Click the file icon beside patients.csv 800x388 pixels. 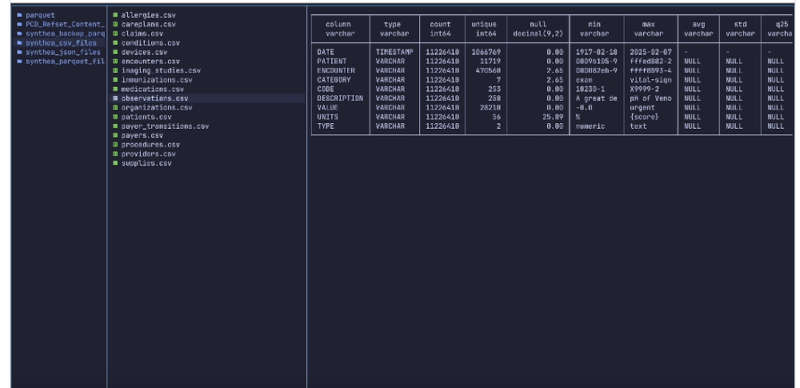pyautogui.click(x=116, y=117)
